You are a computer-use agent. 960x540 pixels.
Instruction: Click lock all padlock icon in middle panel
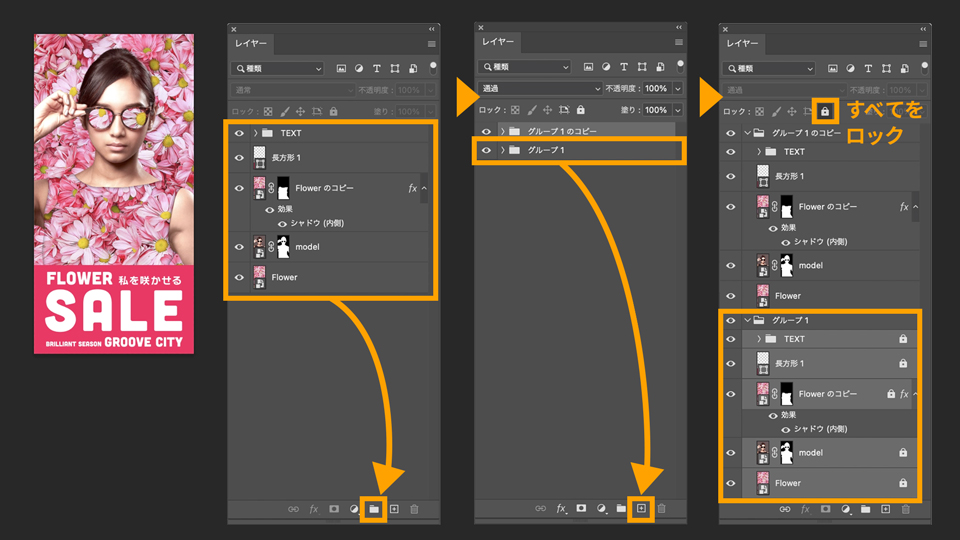tap(580, 110)
